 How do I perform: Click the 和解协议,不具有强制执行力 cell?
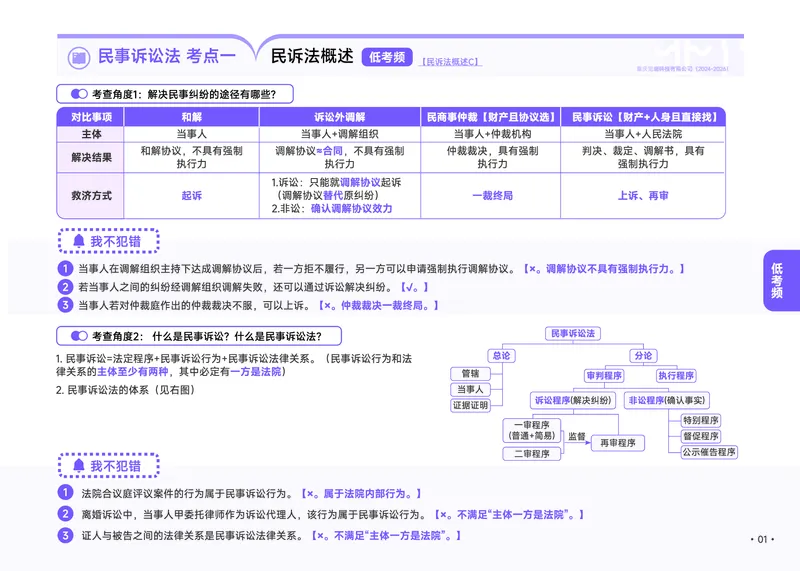[x=191, y=157]
